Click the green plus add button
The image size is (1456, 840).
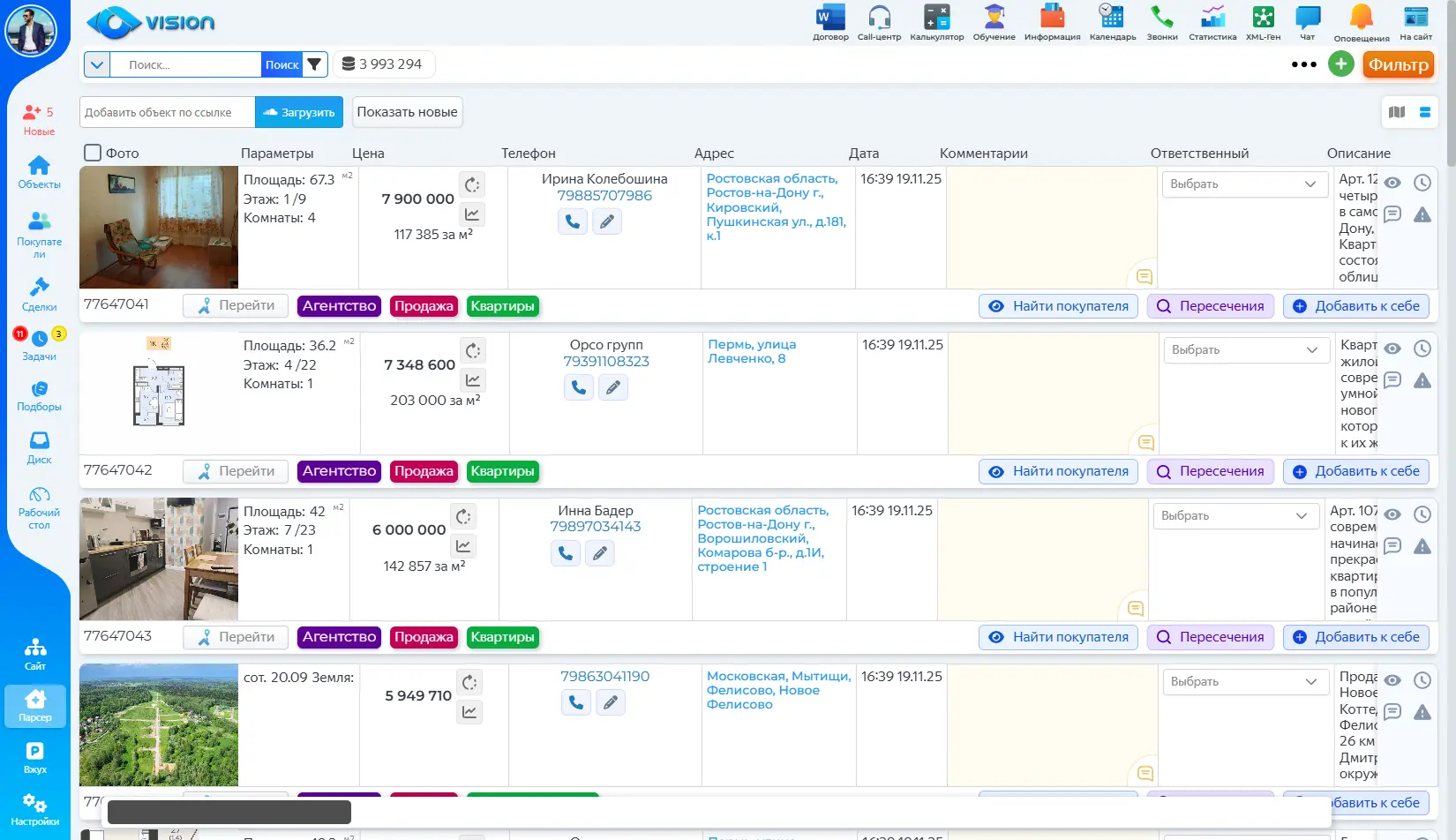click(x=1340, y=64)
